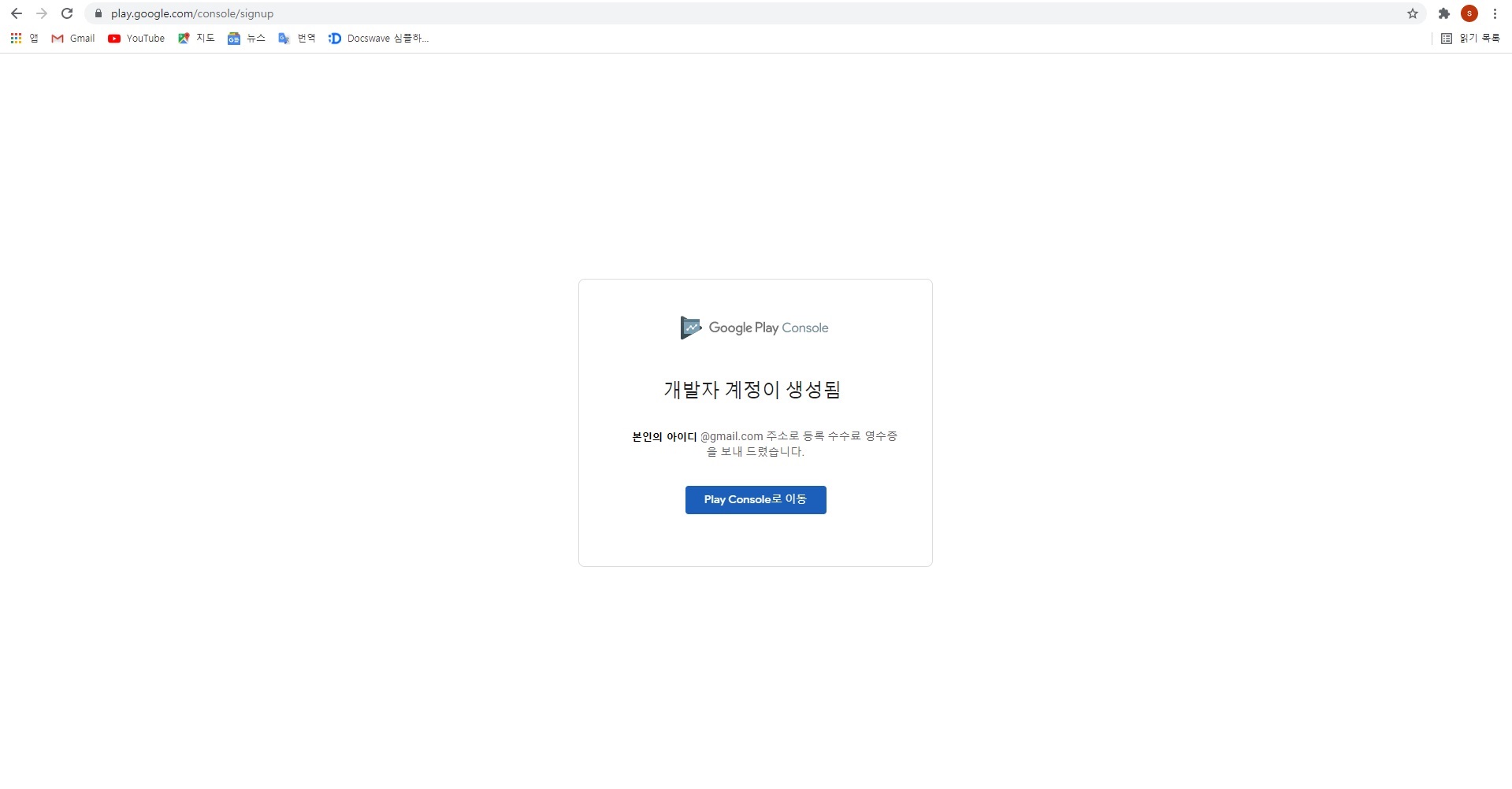1512x789 pixels.
Task: Click the Google Play Console logo
Action: 755,328
